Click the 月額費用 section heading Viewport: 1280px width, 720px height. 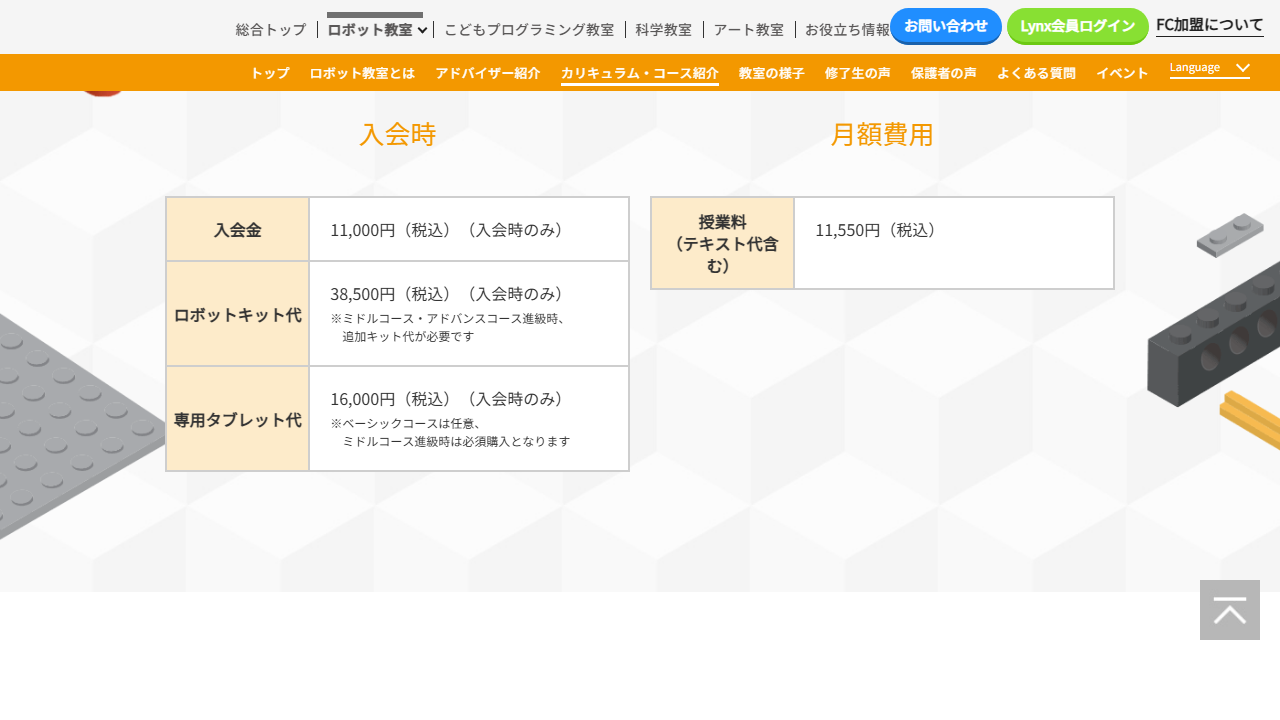point(882,134)
